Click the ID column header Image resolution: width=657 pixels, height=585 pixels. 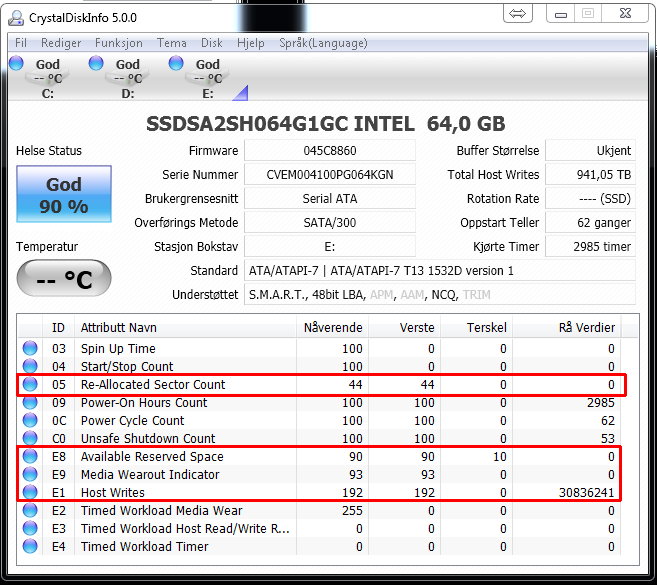point(58,327)
